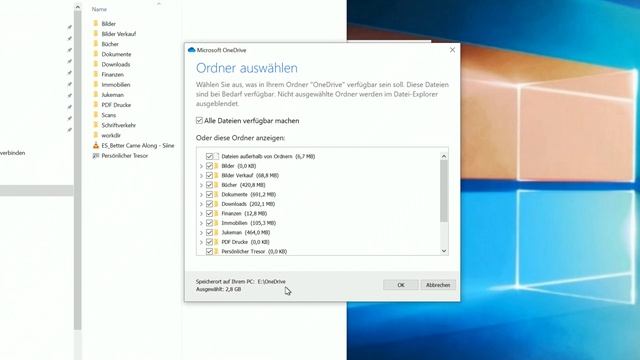Click the Jukeman folder icon in OneDrive tree
The height and width of the screenshot is (360, 640).
click(x=217, y=232)
